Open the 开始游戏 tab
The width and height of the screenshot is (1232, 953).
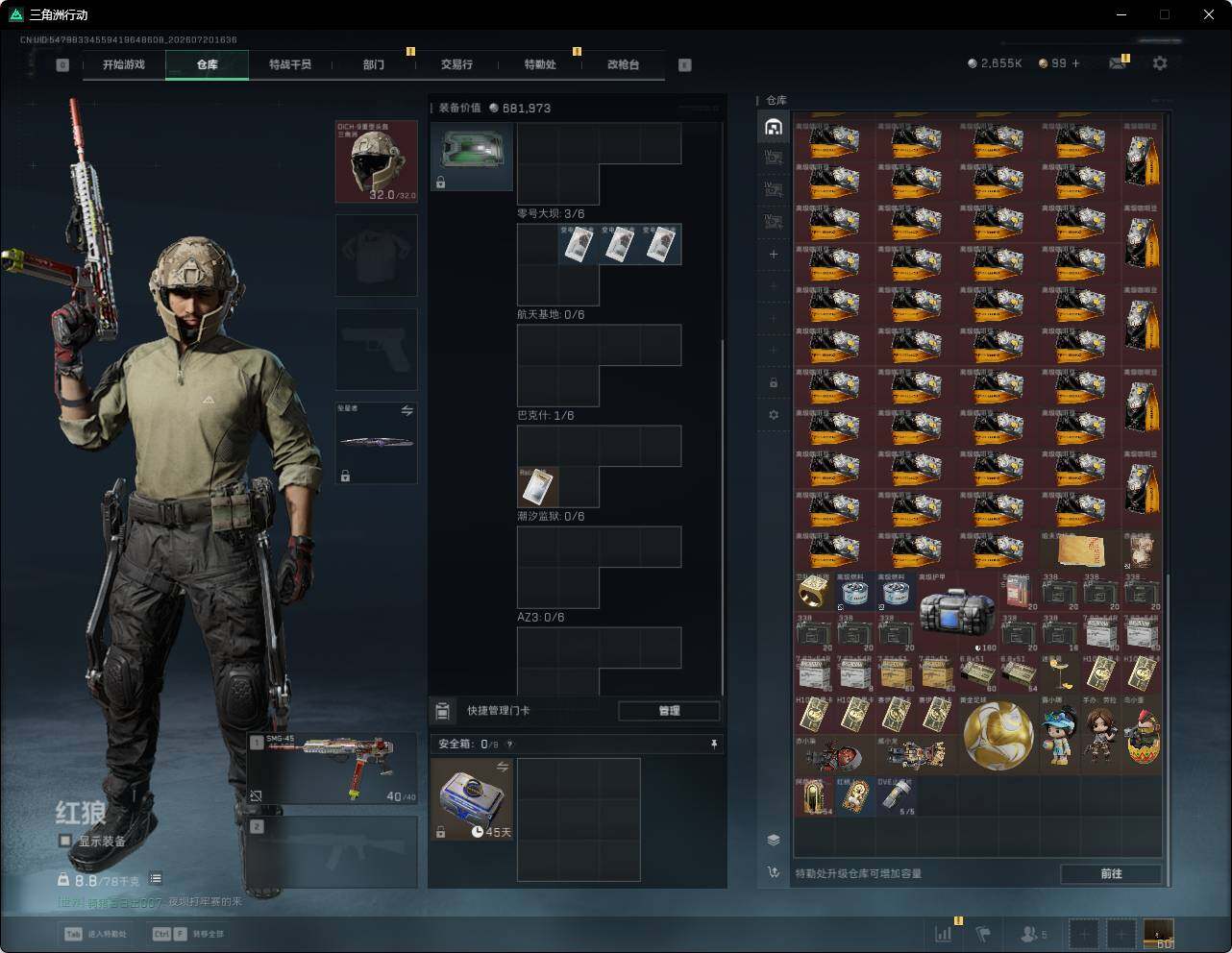[124, 64]
